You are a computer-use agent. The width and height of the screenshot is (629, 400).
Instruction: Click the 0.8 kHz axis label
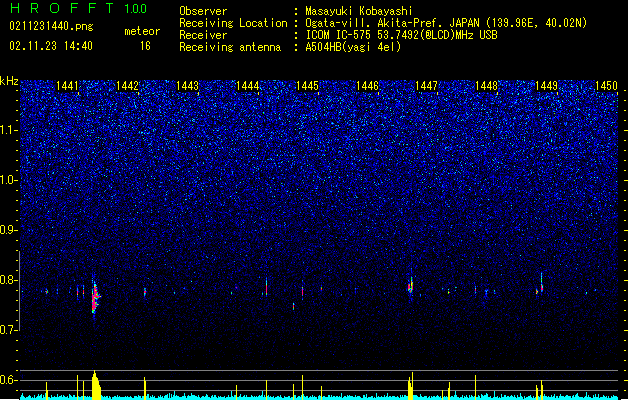click(x=9, y=280)
